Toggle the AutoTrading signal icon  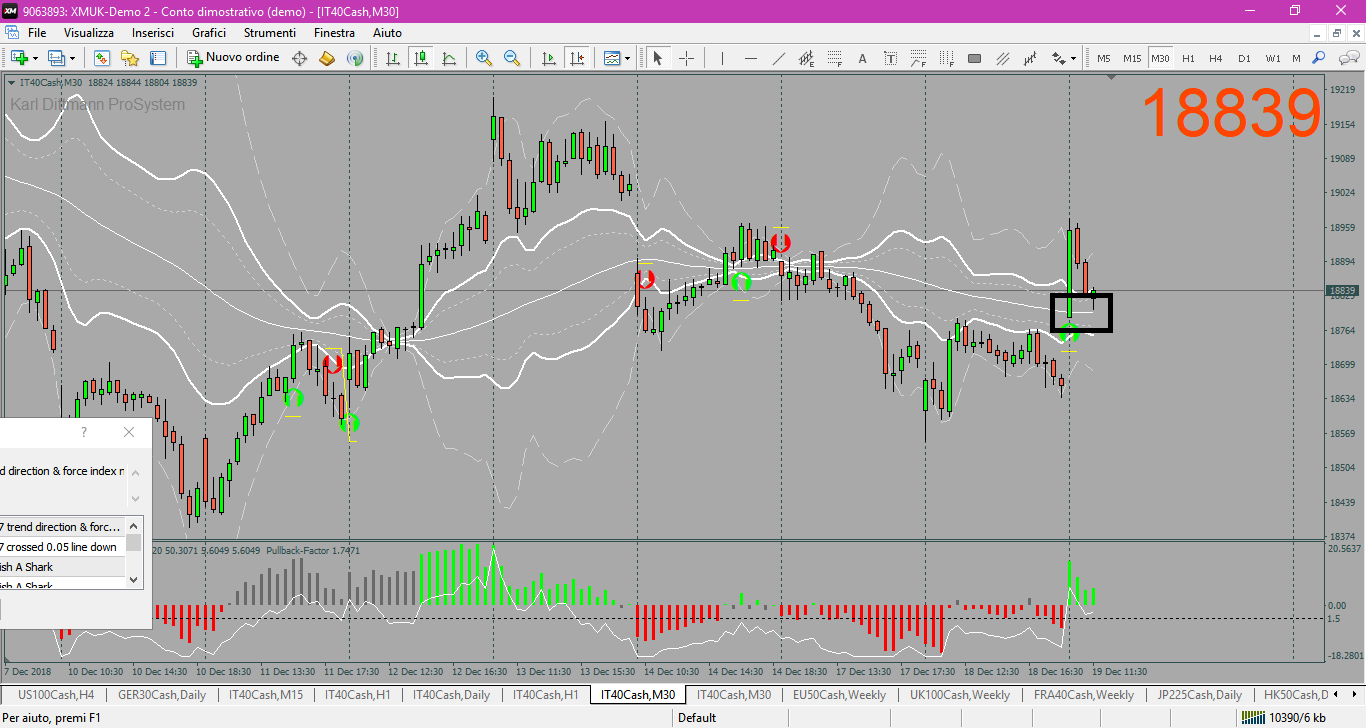pyautogui.click(x=354, y=58)
